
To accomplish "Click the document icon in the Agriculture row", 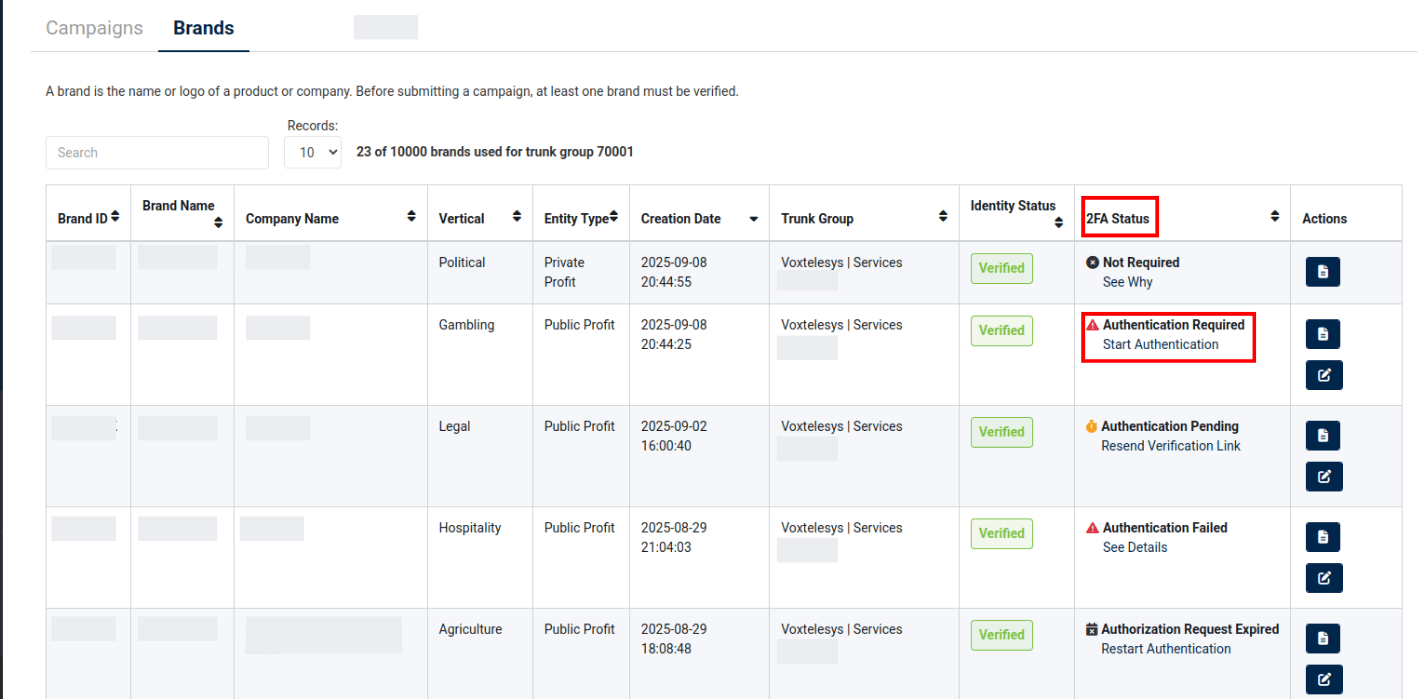I will coord(1323,638).
